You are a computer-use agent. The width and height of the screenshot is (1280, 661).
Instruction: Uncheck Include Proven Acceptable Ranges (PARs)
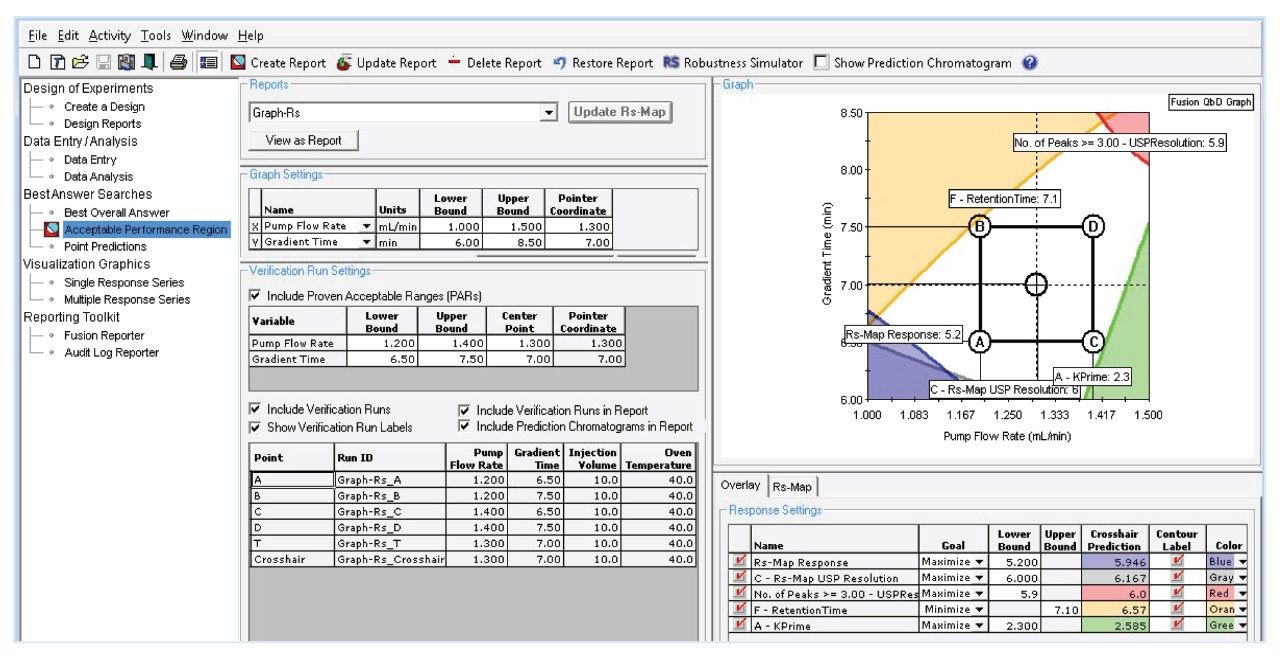256,296
